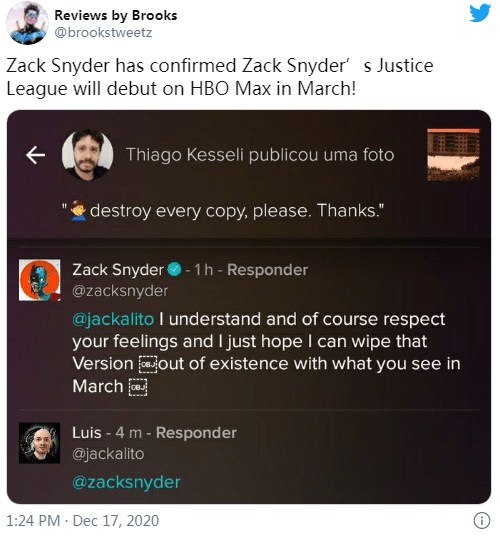Open Reviews by Brooks profile picture
This screenshot has width=500, height=536.
(x=27, y=23)
